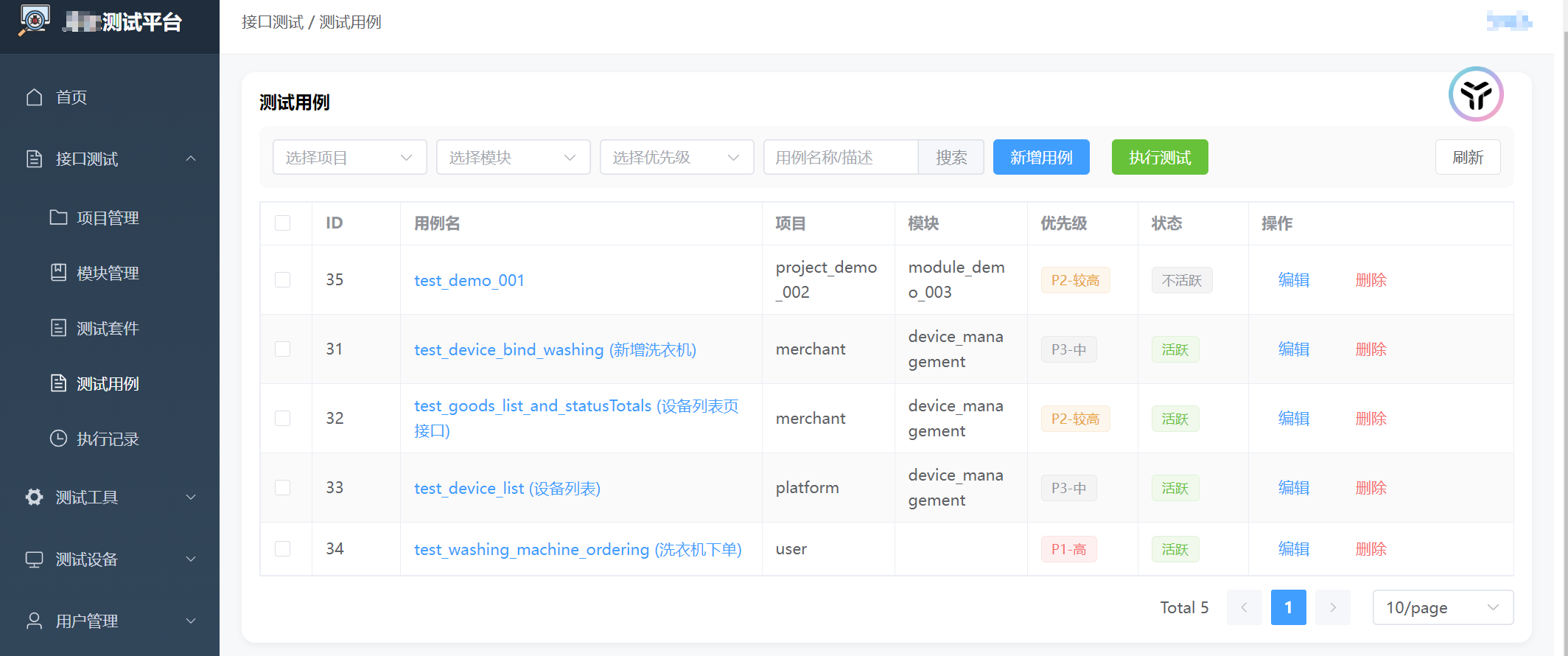
Task: Click the home icon beside 首页
Action: pos(35,97)
